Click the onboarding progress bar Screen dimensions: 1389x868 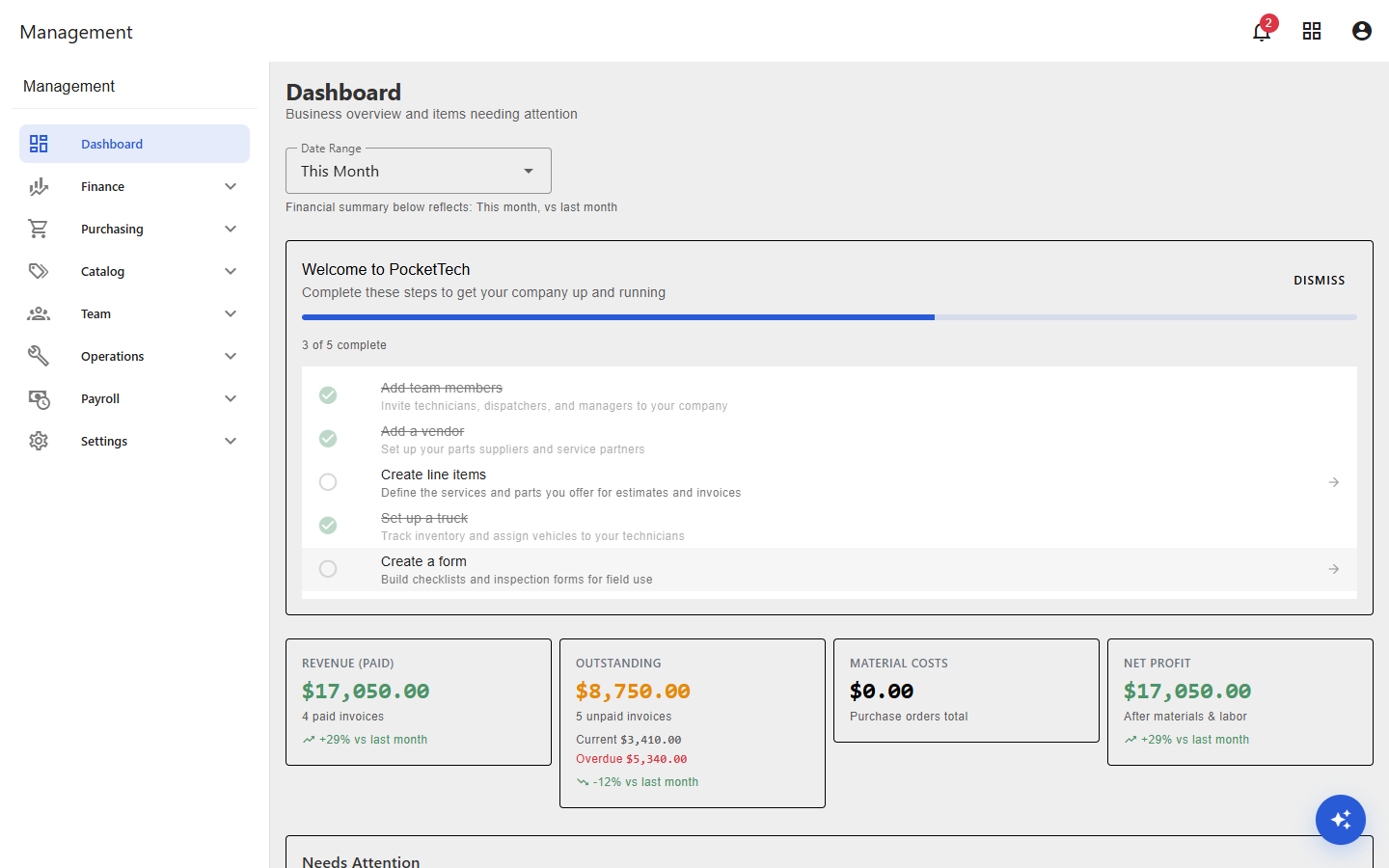(x=830, y=317)
